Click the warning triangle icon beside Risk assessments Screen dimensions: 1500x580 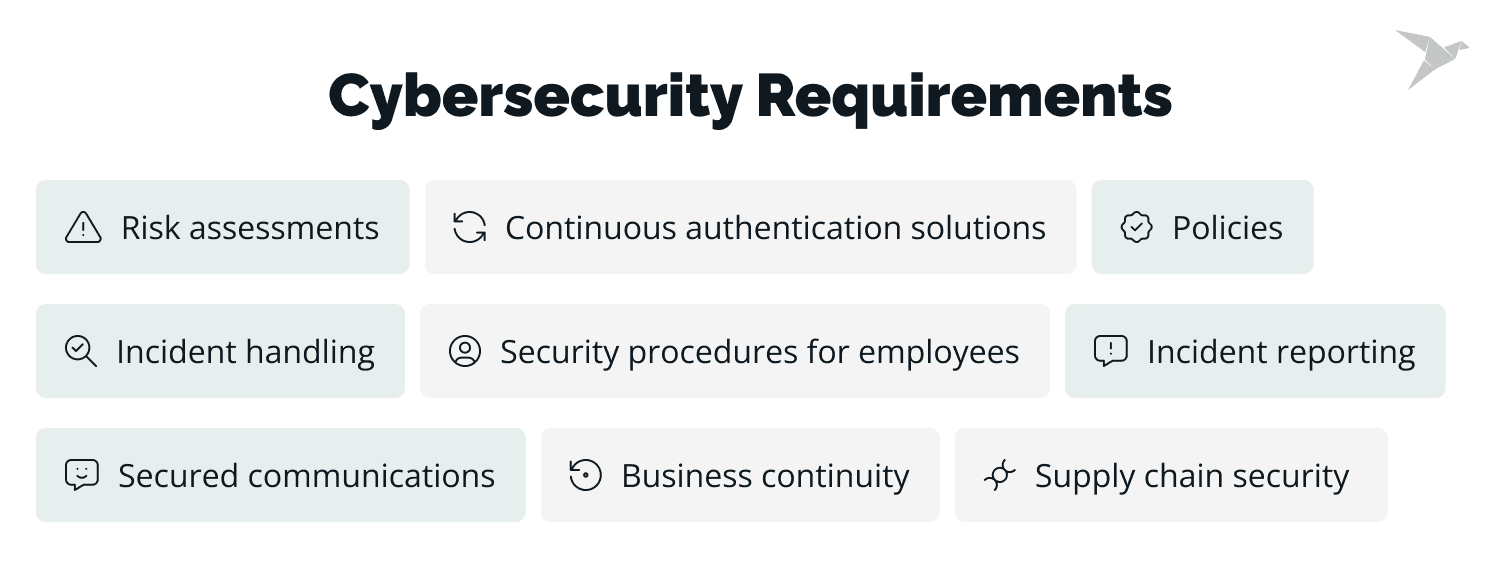point(83,228)
